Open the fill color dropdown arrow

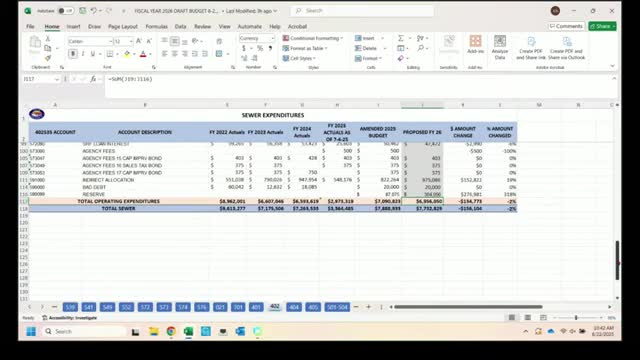(x=134, y=54)
